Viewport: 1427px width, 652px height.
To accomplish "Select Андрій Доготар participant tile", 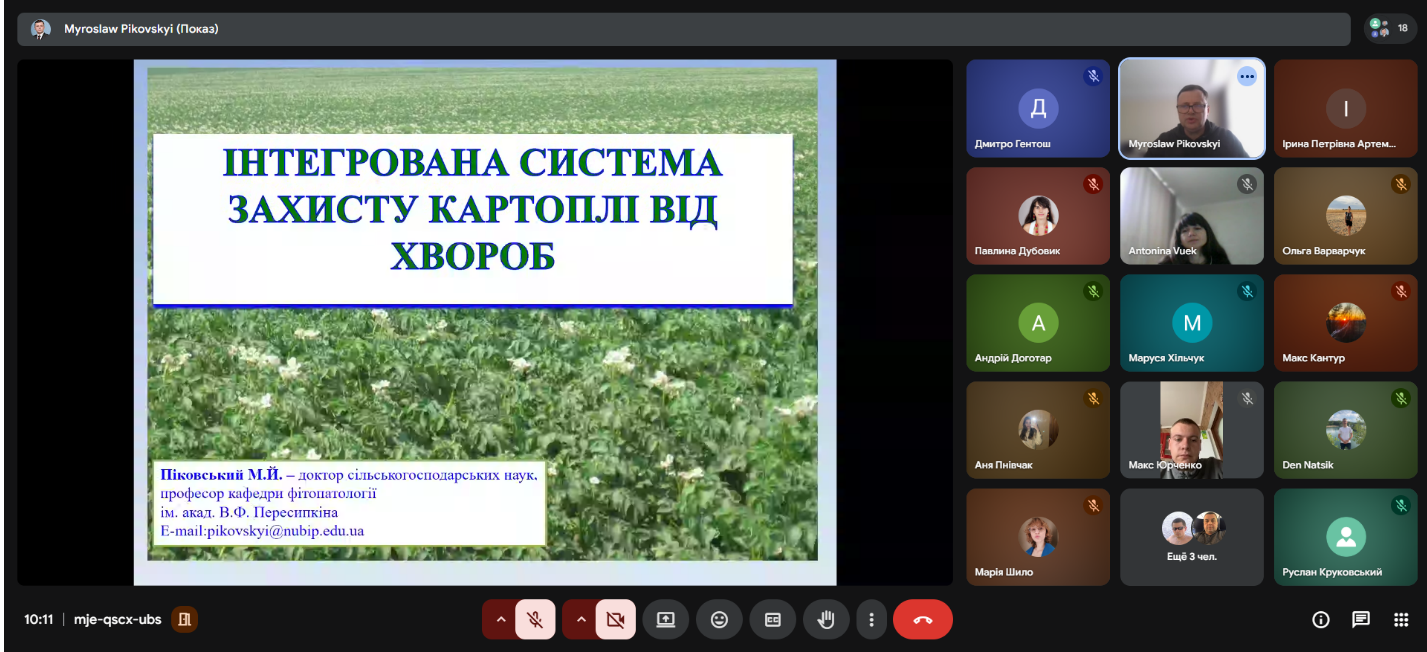I will tap(1038, 323).
